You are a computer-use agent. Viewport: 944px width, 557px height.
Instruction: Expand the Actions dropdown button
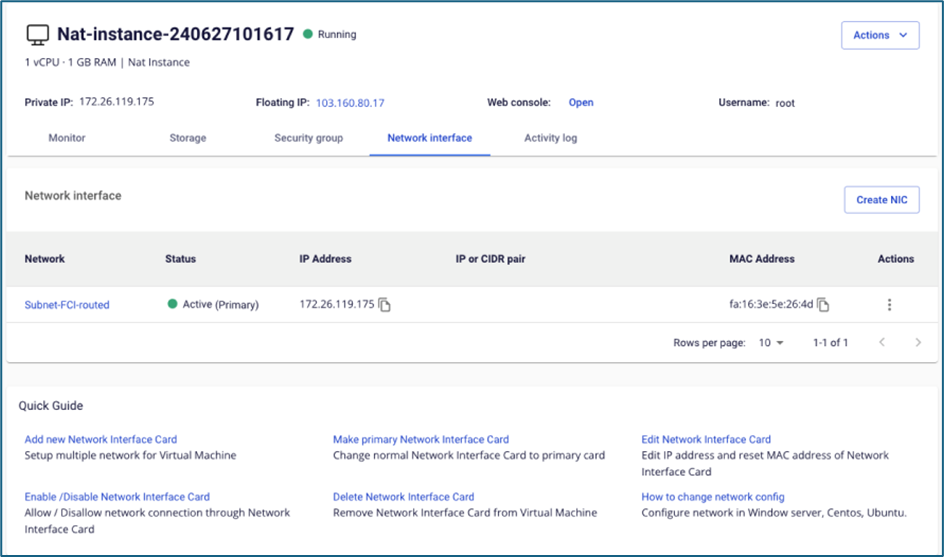point(880,35)
